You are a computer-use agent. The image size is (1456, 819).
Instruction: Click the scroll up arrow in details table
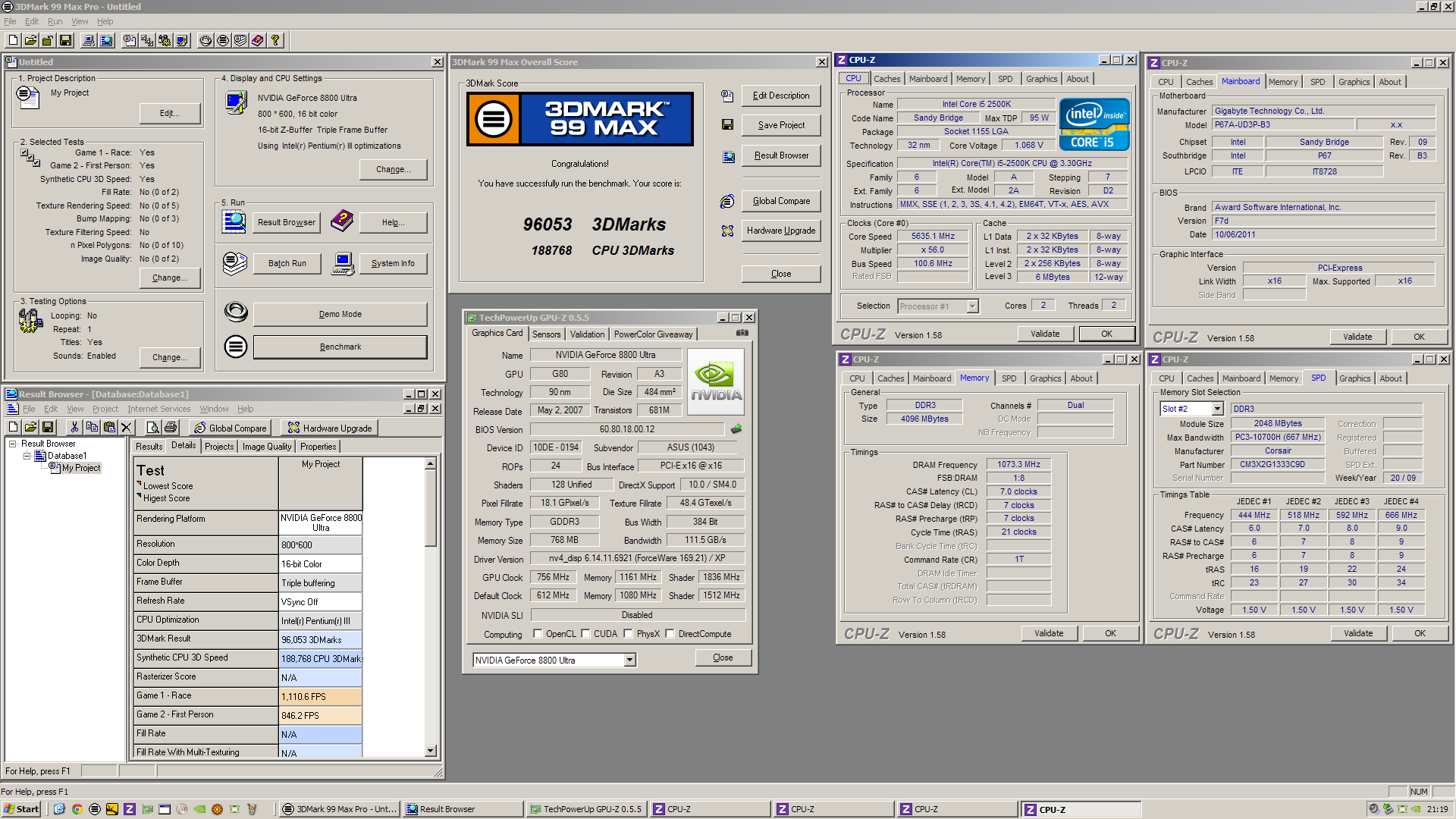pyautogui.click(x=430, y=463)
